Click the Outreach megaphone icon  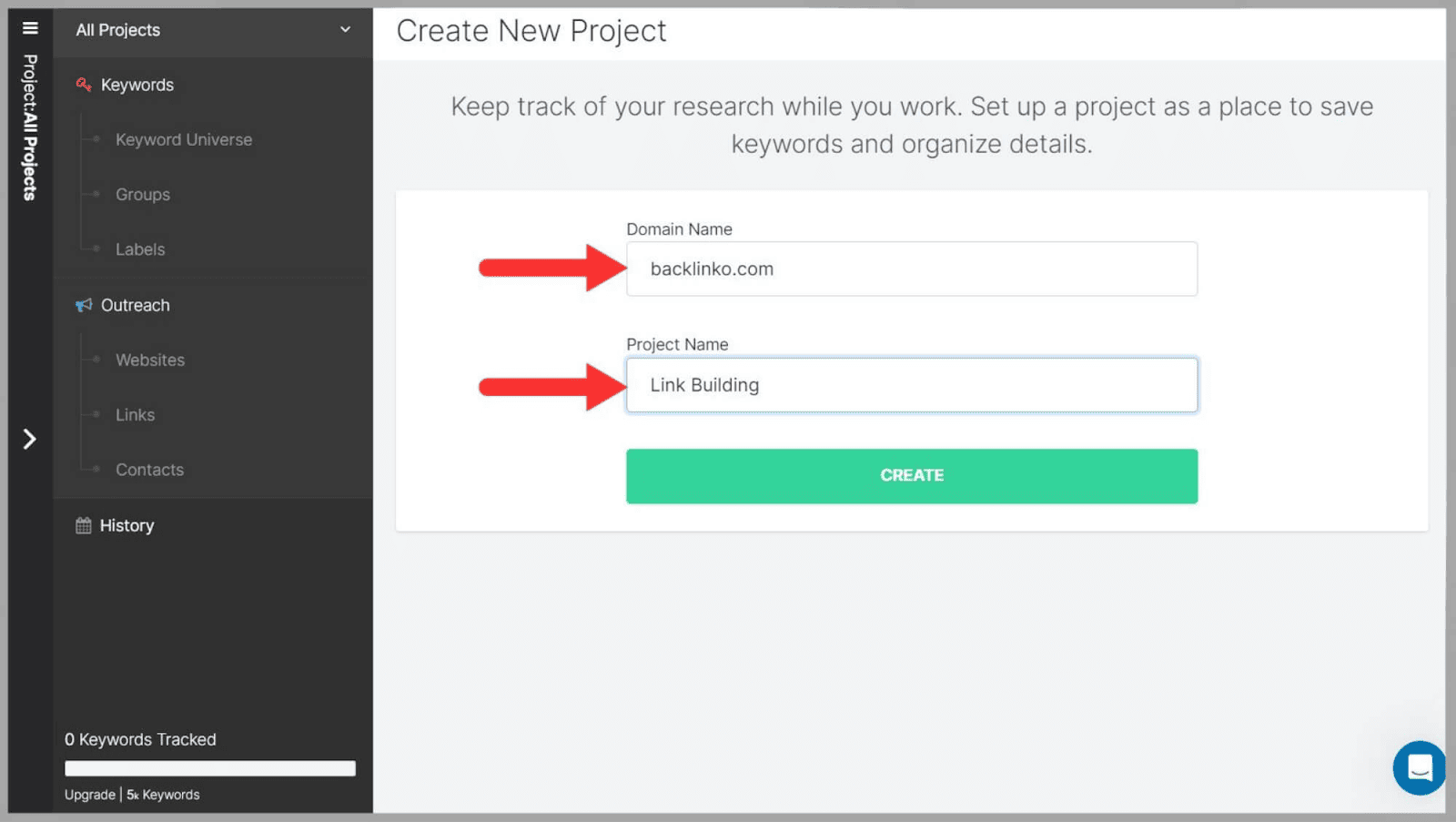(x=84, y=305)
